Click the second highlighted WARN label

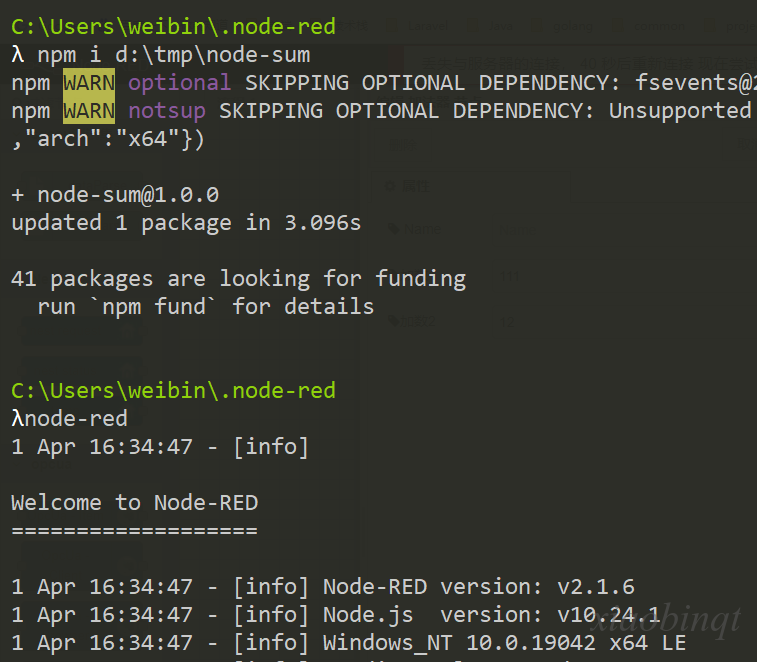click(89, 111)
